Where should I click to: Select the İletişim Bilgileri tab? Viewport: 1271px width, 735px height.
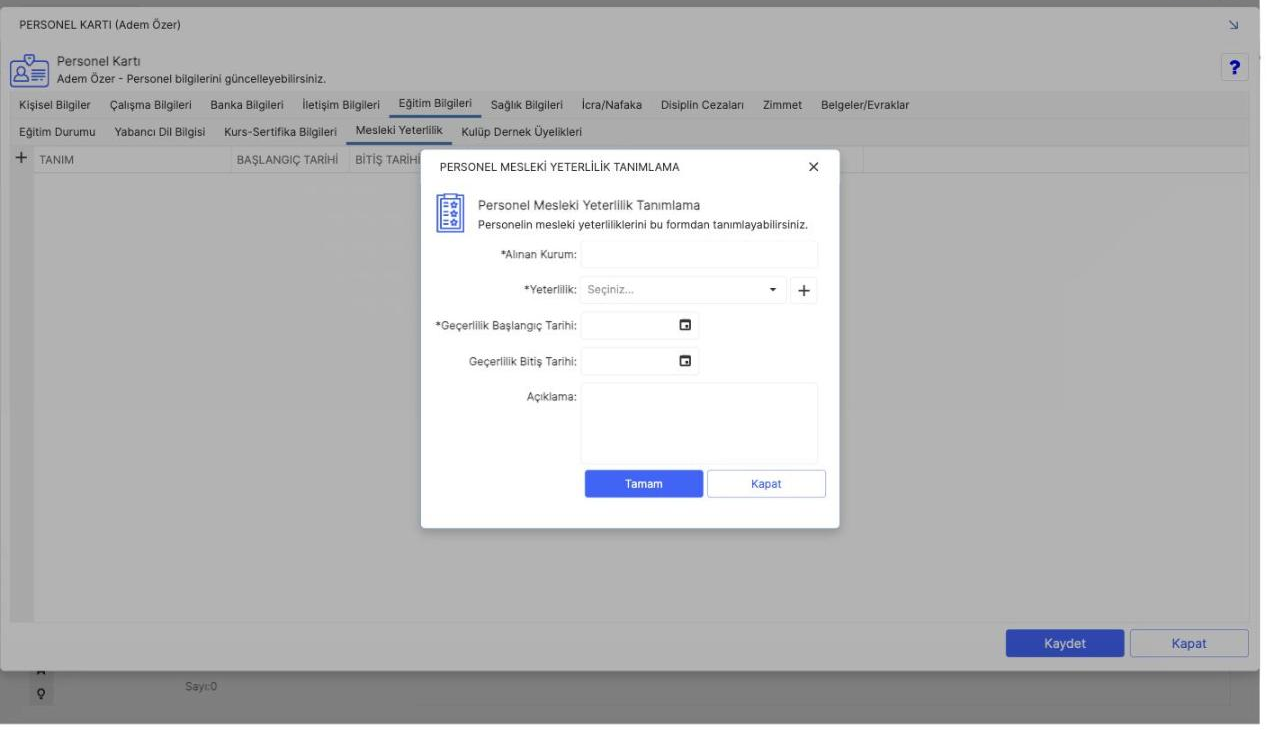coord(340,105)
